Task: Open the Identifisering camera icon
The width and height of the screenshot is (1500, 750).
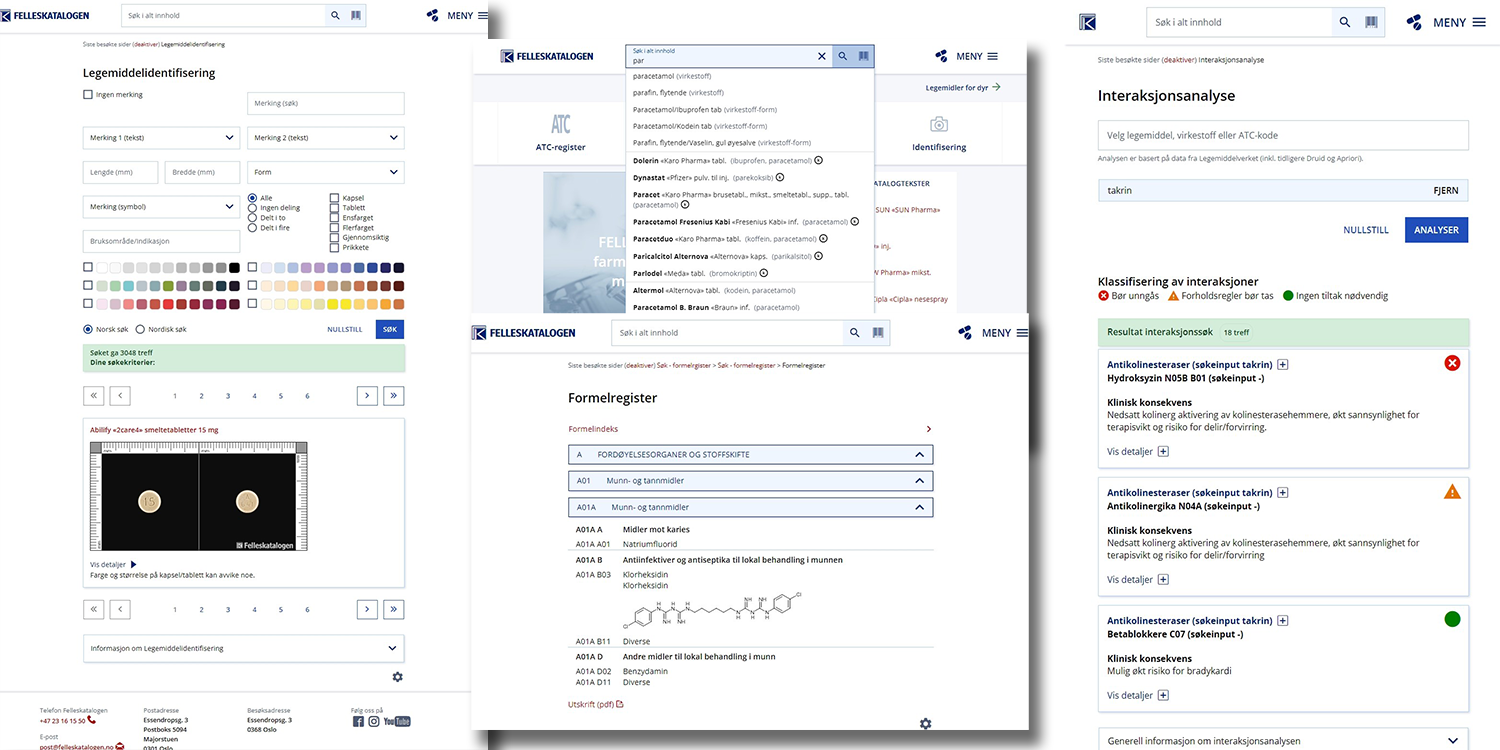Action: 938,124
